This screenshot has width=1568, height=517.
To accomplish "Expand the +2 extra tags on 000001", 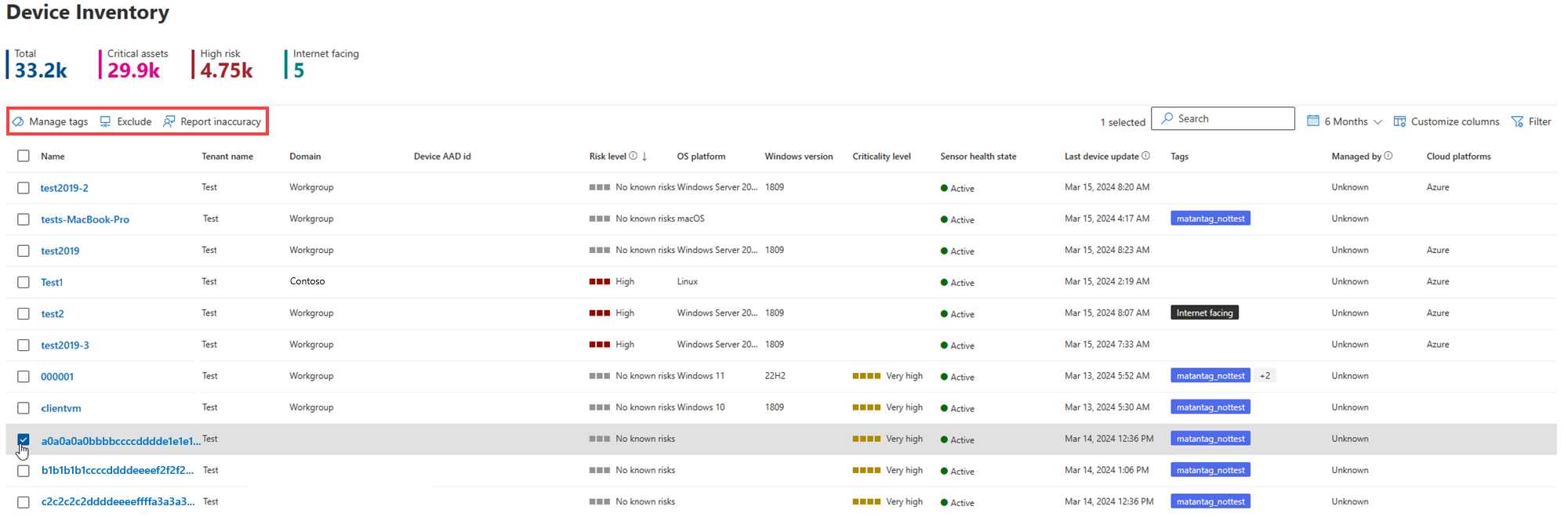I will coord(1265,376).
